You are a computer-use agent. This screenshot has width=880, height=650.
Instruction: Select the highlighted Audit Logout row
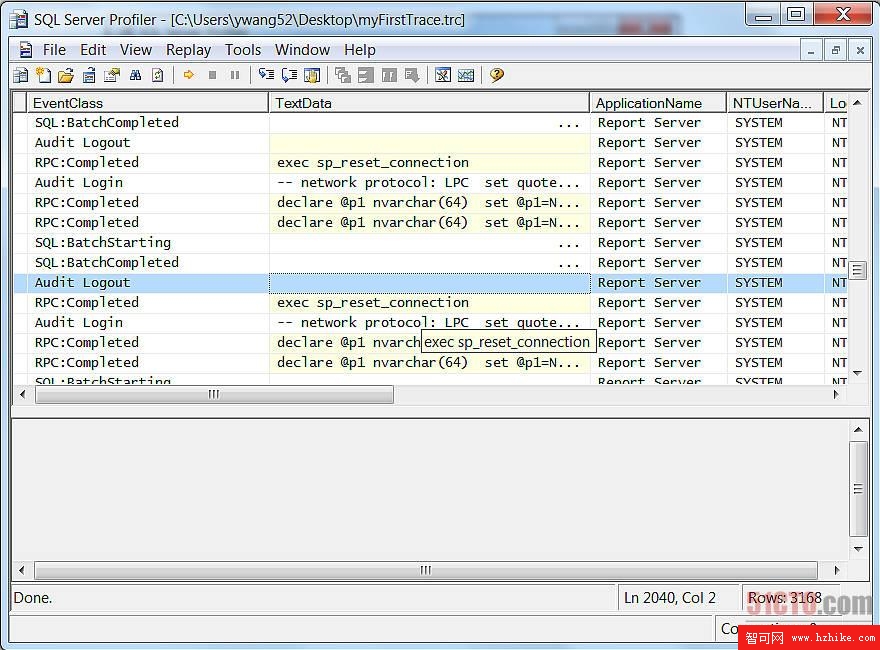(x=430, y=283)
